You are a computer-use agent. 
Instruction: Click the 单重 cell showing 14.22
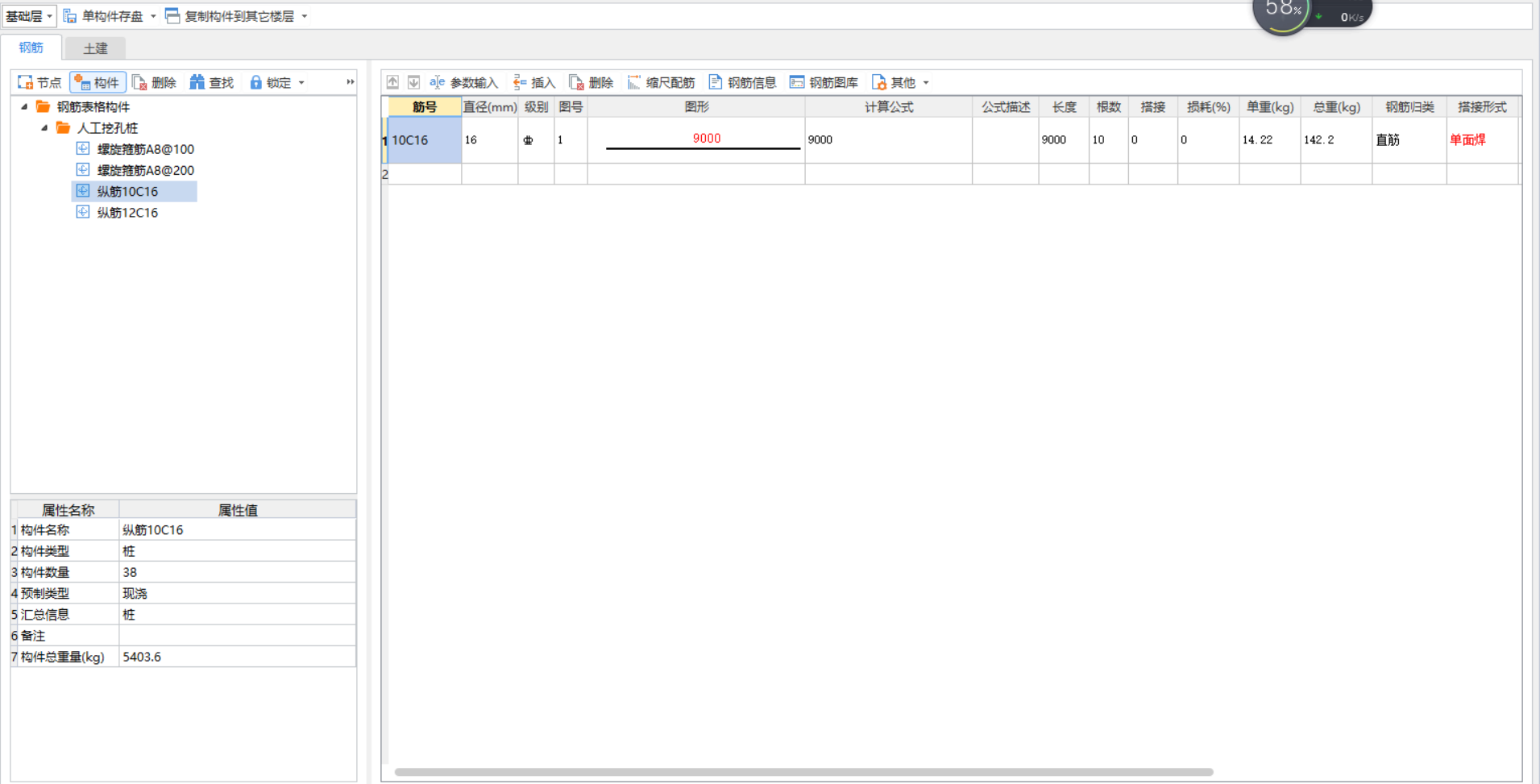(1269, 140)
